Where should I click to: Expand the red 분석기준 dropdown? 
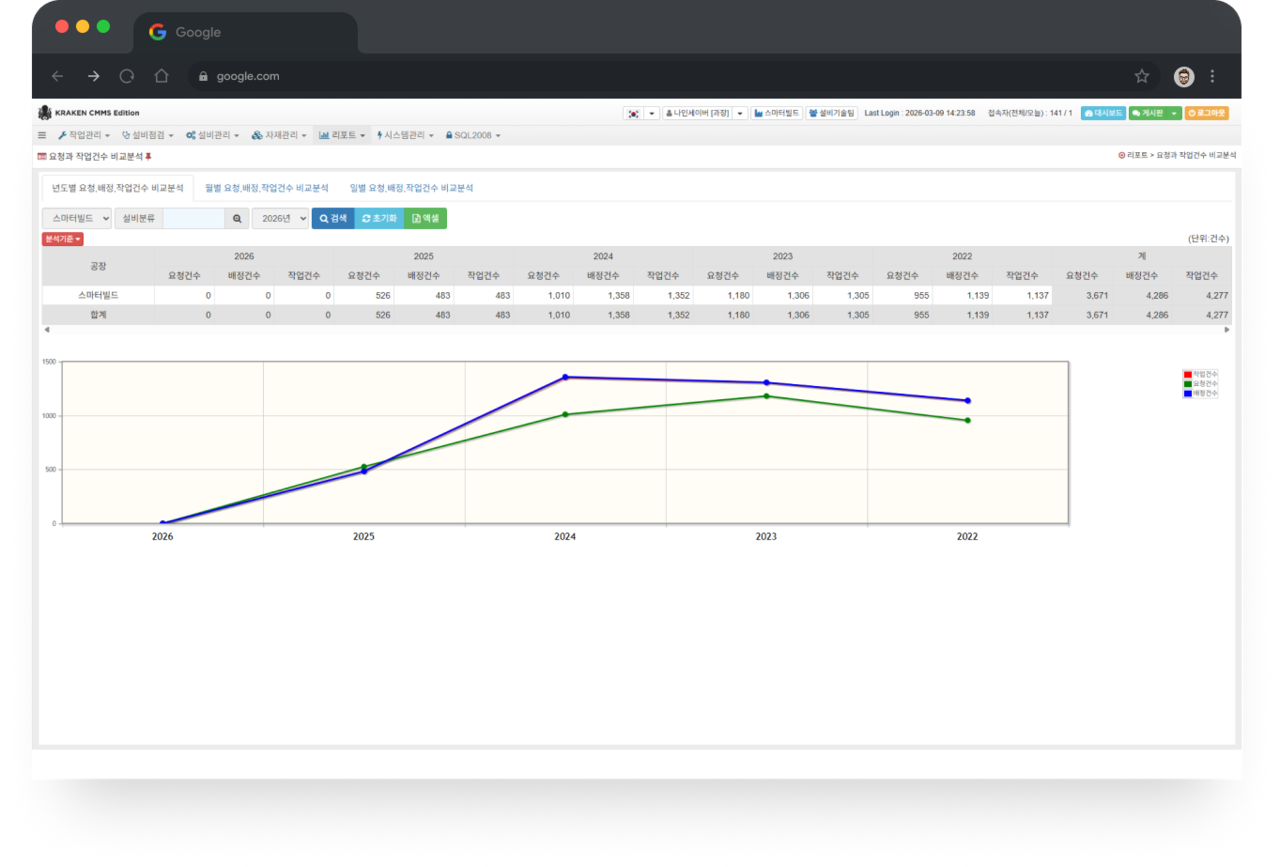(62, 239)
